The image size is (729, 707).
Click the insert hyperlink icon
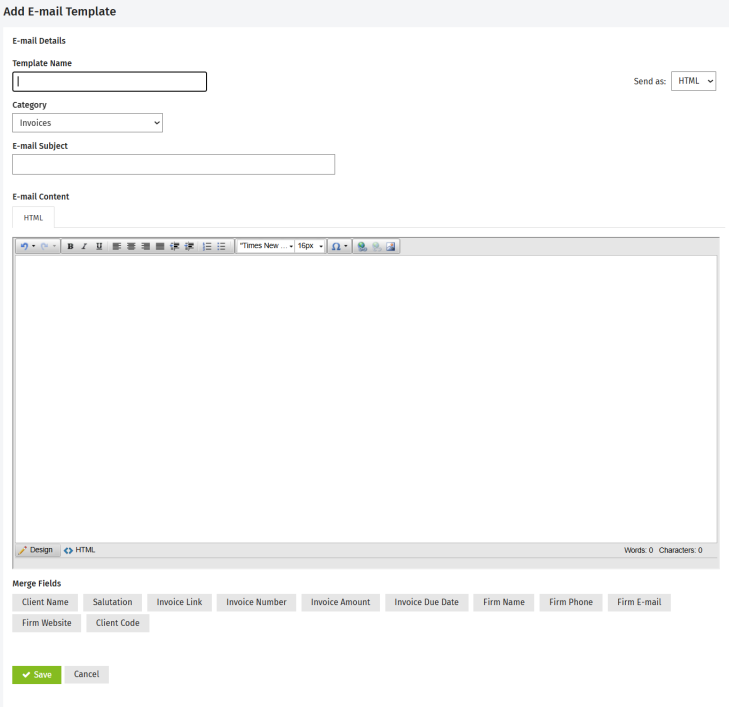362,246
